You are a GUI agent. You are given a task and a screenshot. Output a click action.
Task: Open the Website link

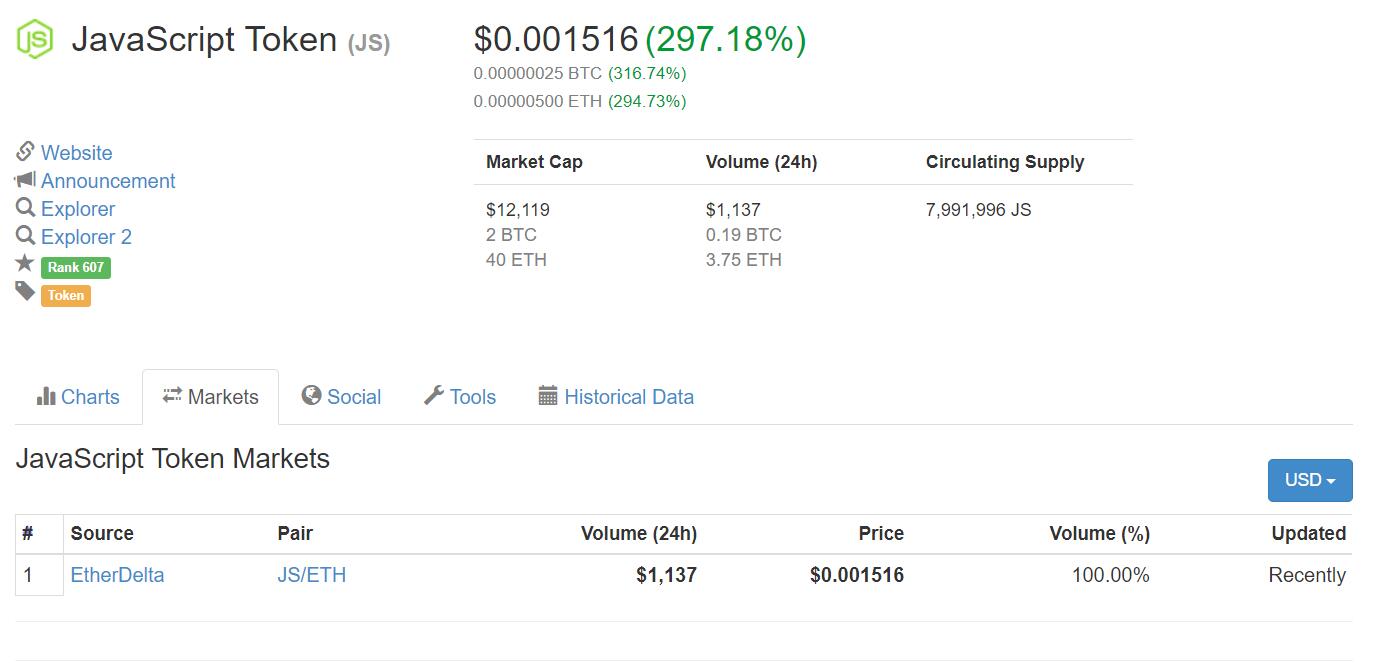pos(76,153)
